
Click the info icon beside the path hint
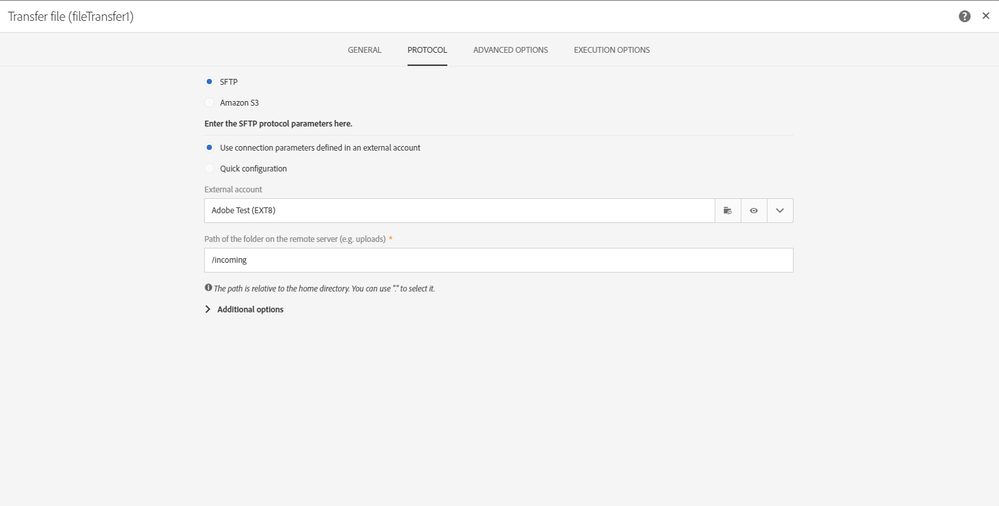(208, 288)
